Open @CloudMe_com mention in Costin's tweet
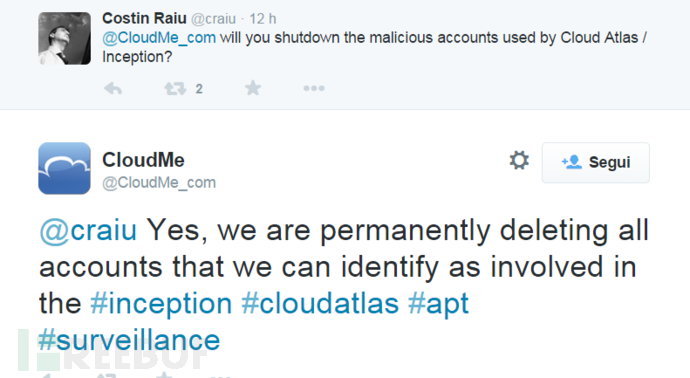690x378 pixels. click(x=159, y=38)
